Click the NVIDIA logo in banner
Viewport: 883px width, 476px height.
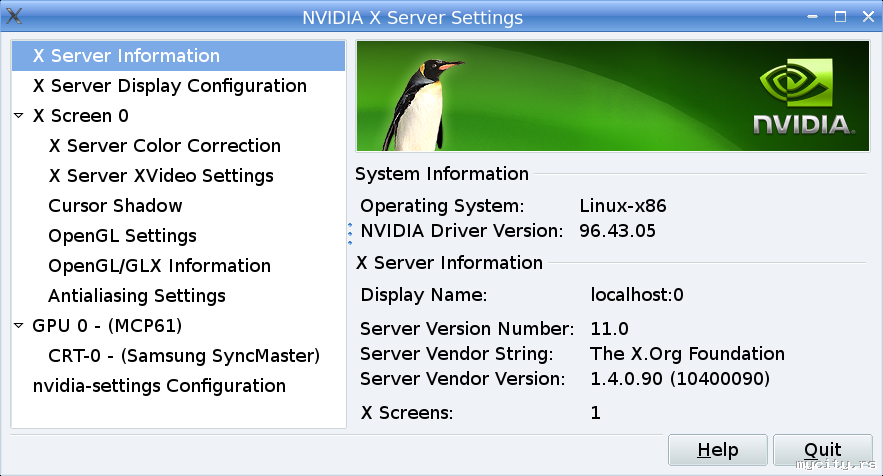[x=804, y=101]
